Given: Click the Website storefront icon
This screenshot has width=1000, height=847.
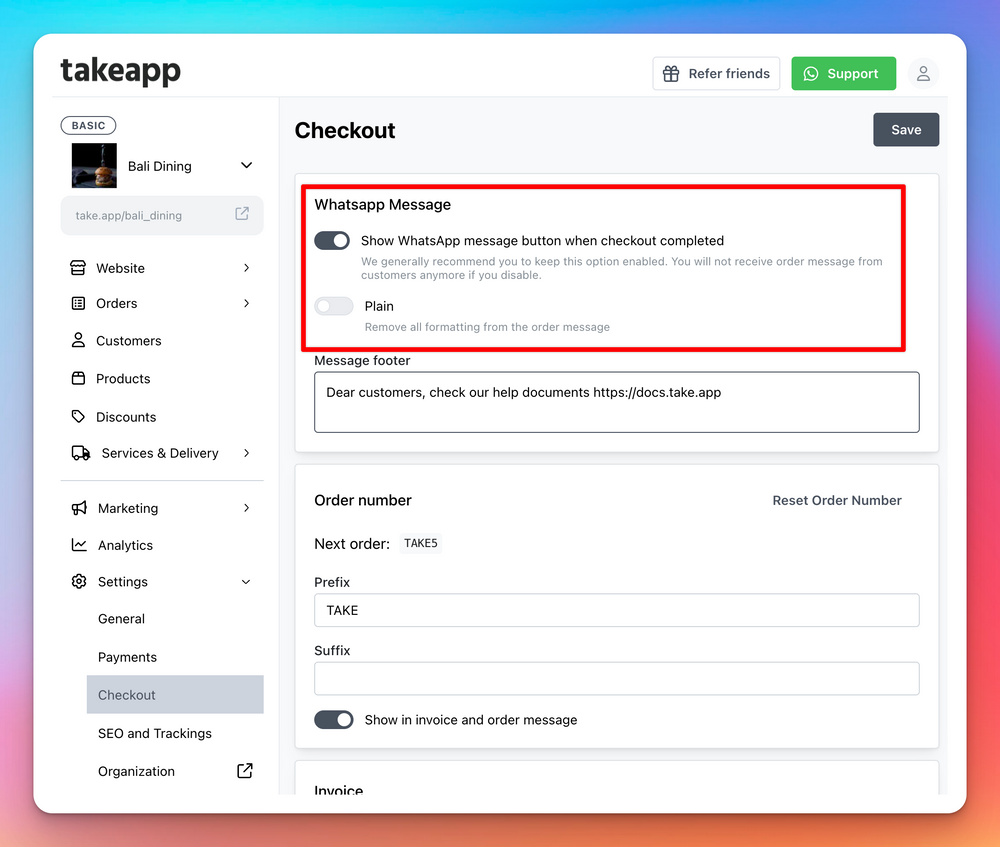Looking at the screenshot, I should [78, 268].
